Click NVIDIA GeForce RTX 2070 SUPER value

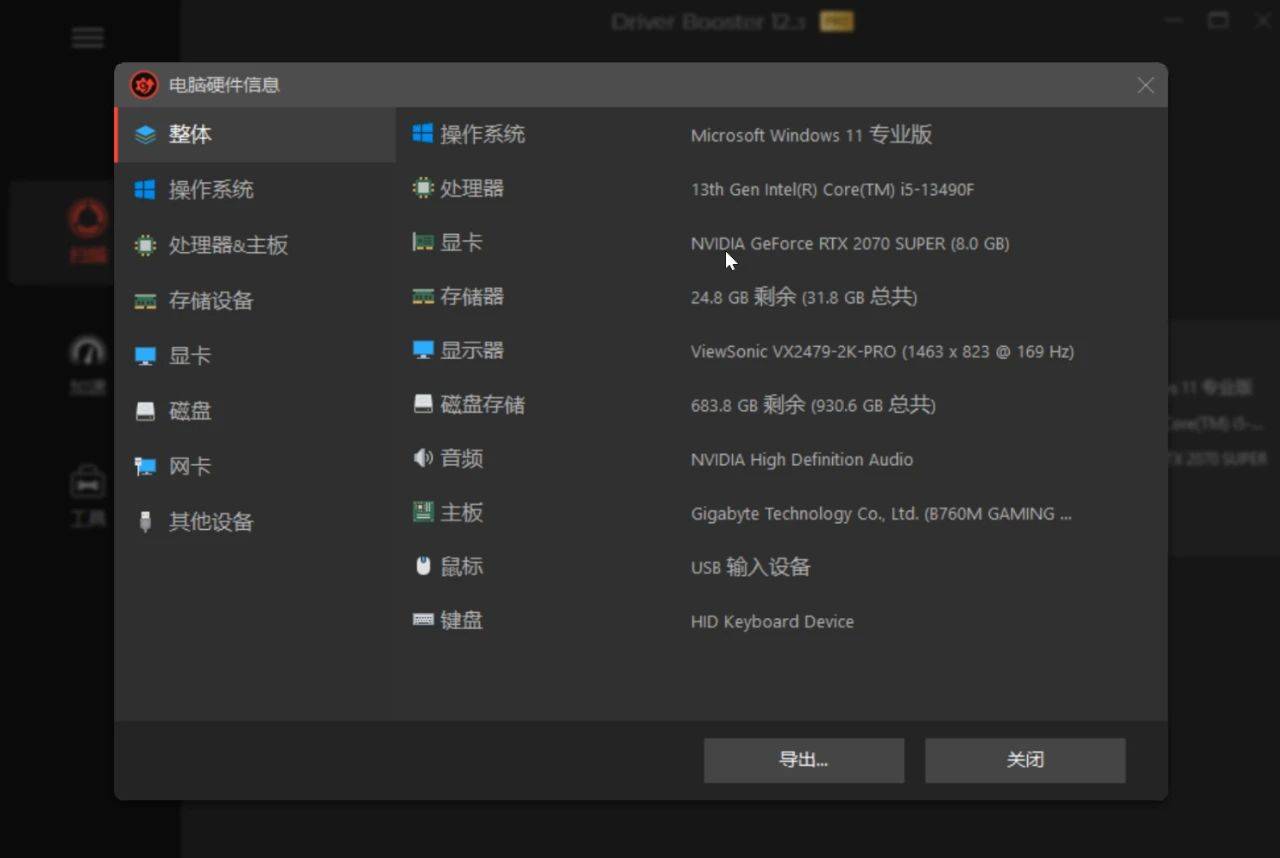[x=850, y=243]
